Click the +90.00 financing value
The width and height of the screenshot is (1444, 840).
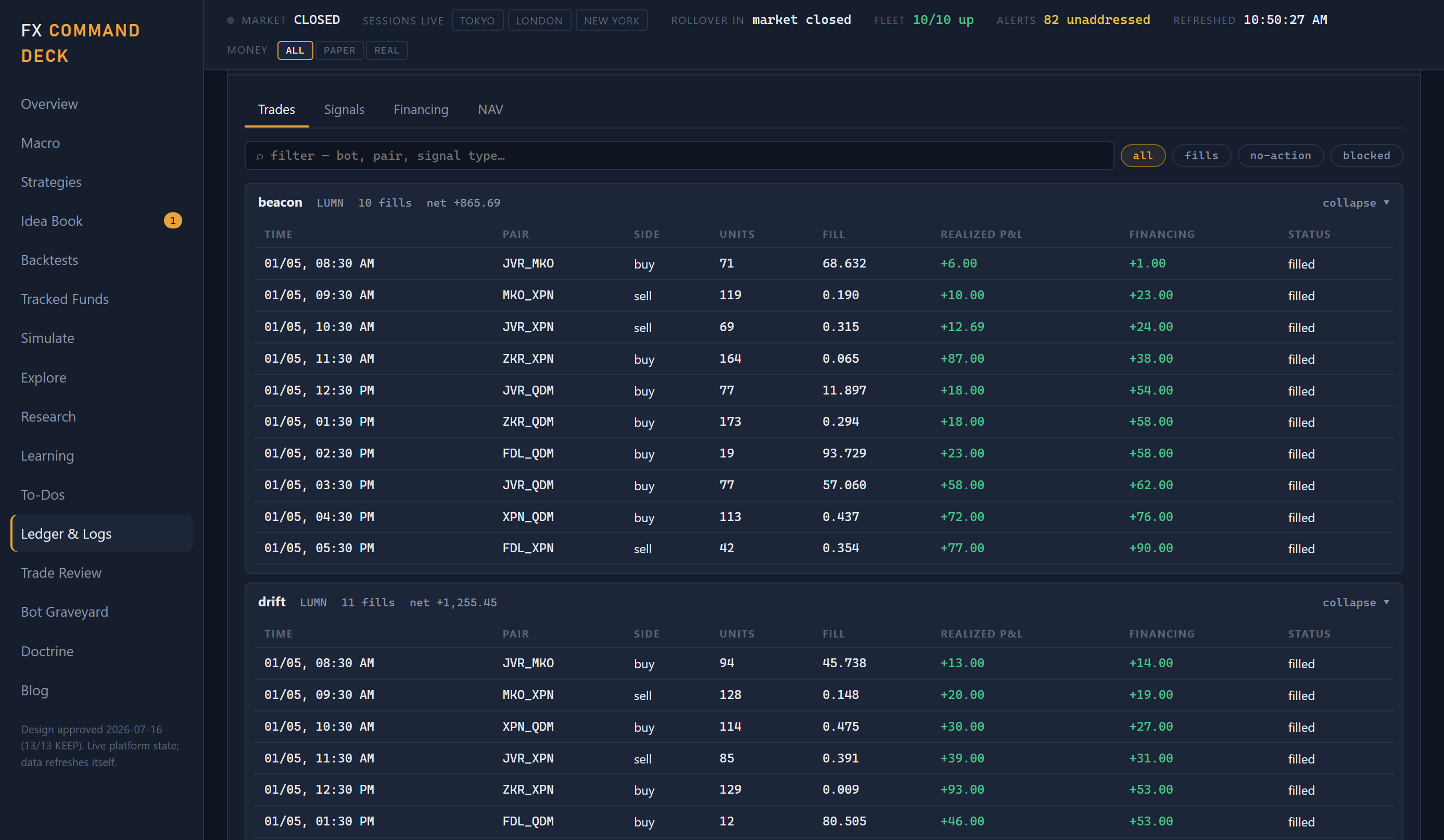tap(1150, 549)
